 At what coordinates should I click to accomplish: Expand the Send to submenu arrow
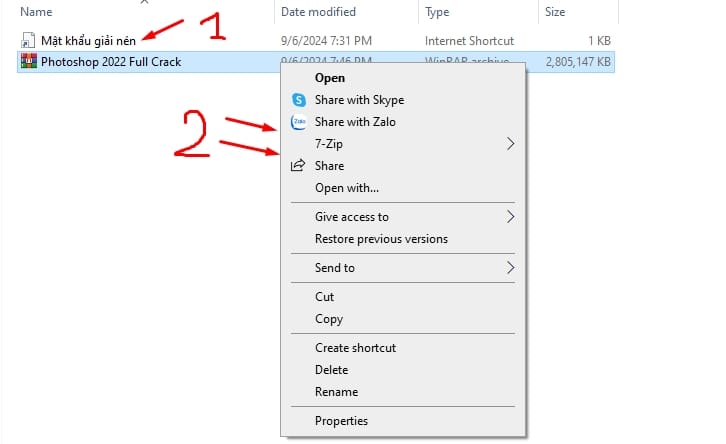coord(510,268)
